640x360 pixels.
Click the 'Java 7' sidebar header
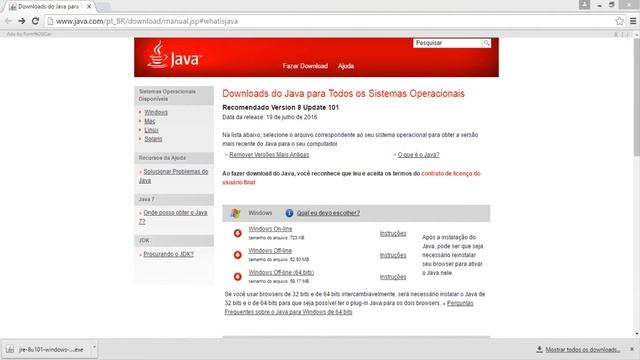pos(174,200)
